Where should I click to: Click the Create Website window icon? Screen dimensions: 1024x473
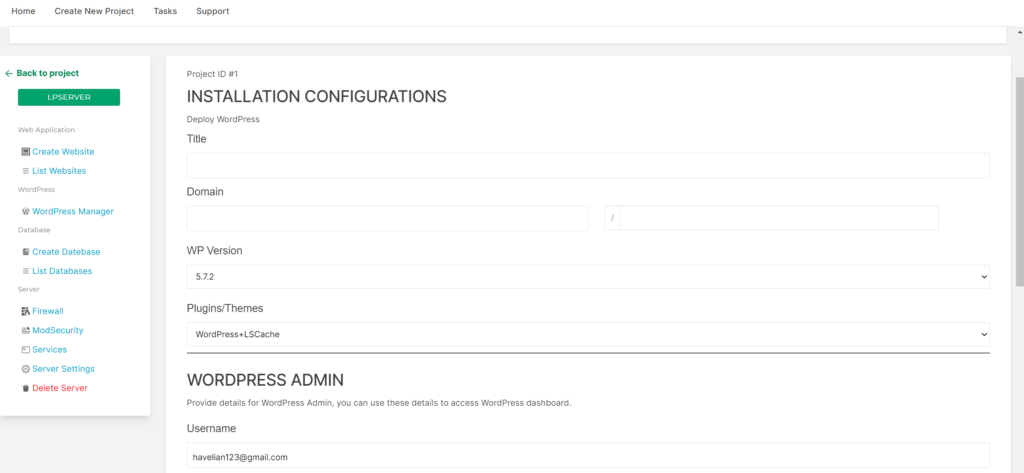(x=25, y=152)
